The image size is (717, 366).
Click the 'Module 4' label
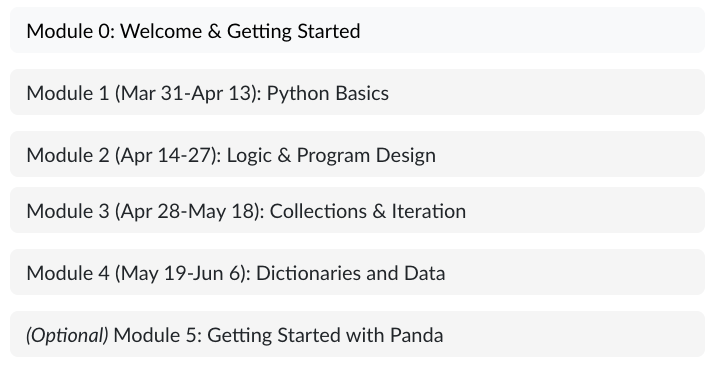click(68, 274)
